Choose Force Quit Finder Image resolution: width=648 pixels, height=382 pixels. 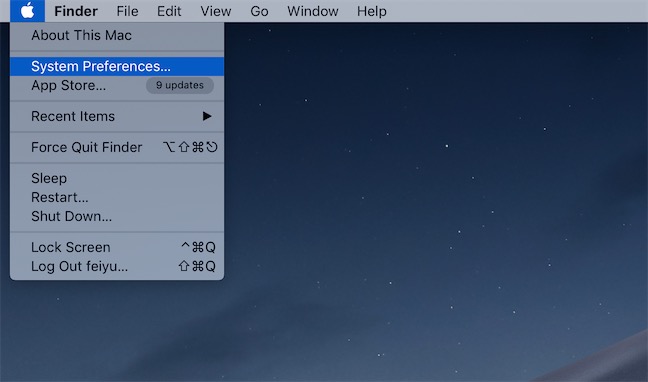(117, 148)
